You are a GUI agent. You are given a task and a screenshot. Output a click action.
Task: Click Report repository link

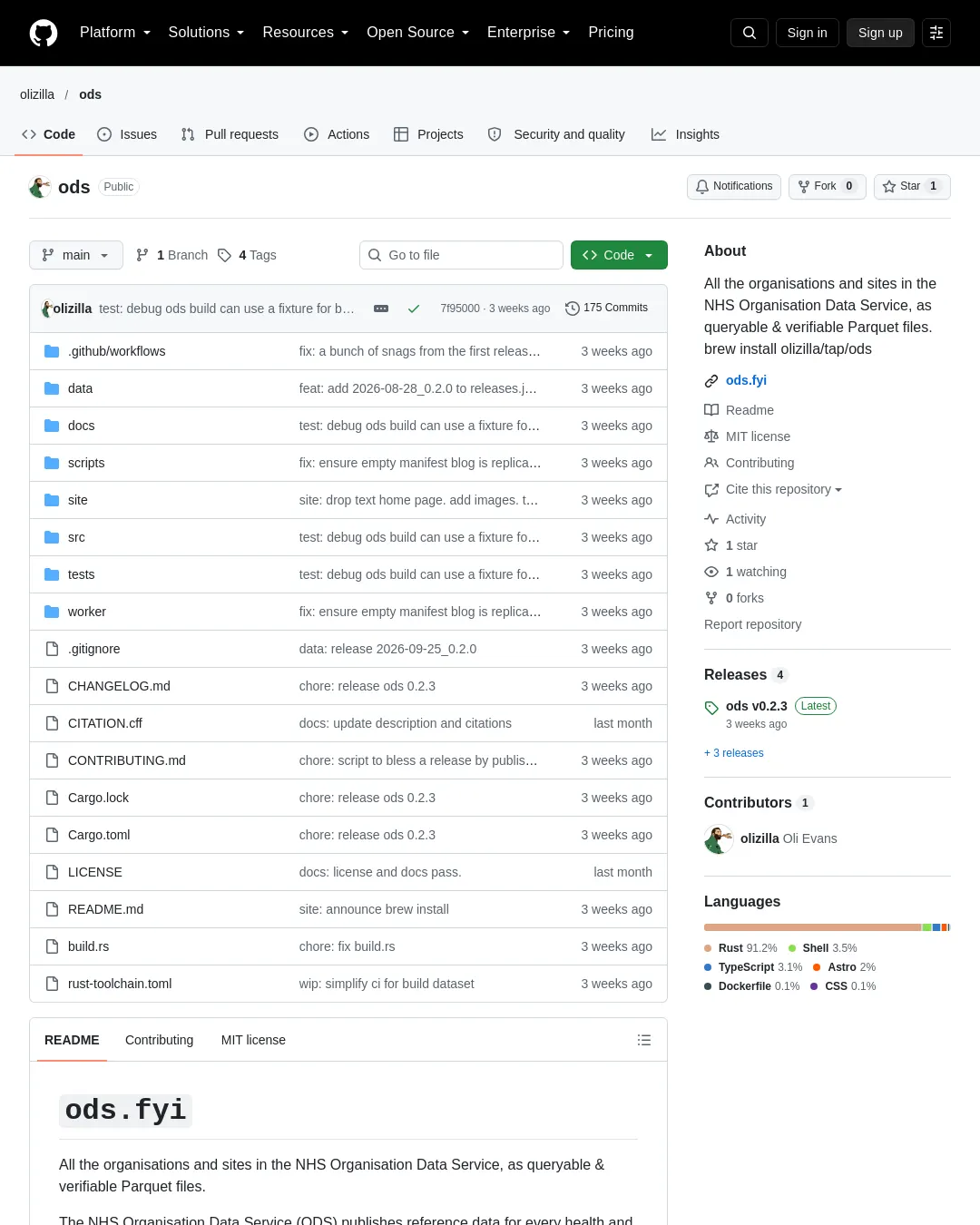click(x=752, y=624)
